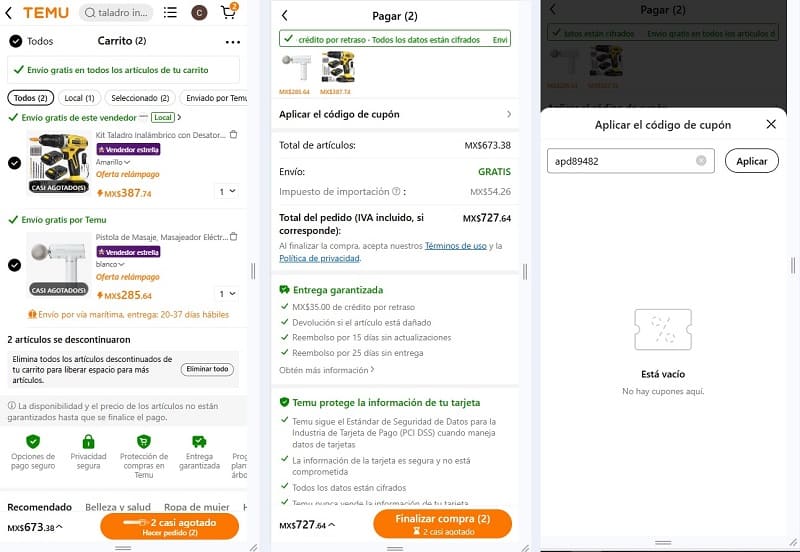The width and height of the screenshot is (800, 552).
Task: Clear the coupon code field with the x icon
Action: click(701, 161)
